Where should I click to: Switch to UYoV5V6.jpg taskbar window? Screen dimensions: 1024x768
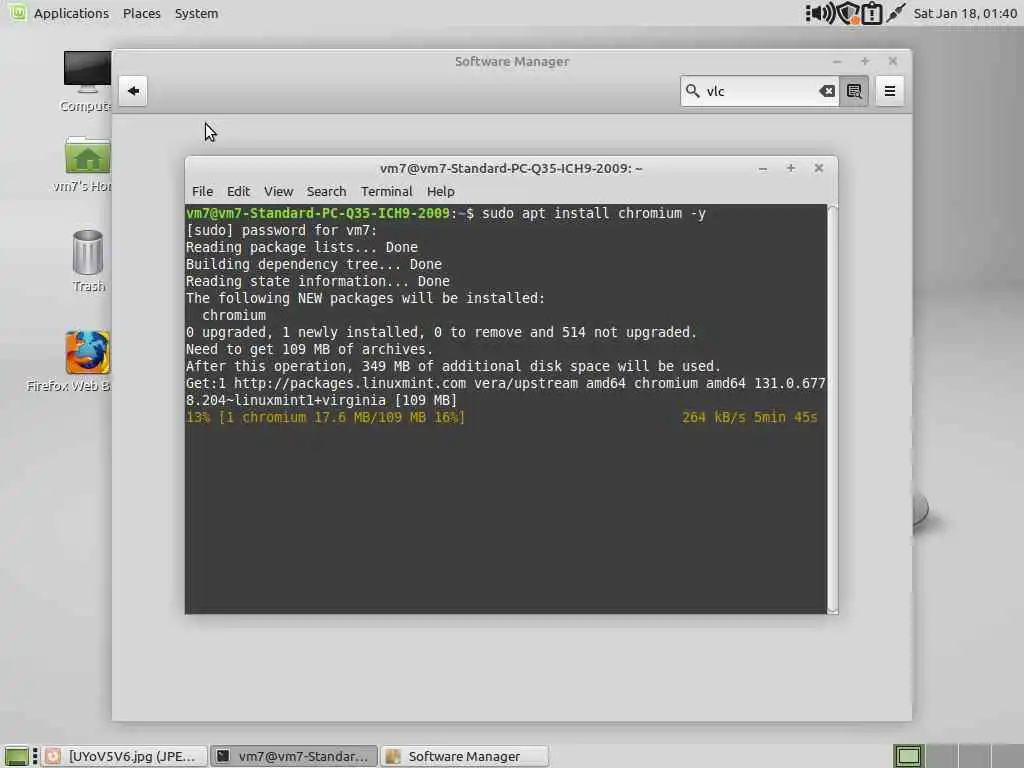pyautogui.click(x=125, y=756)
